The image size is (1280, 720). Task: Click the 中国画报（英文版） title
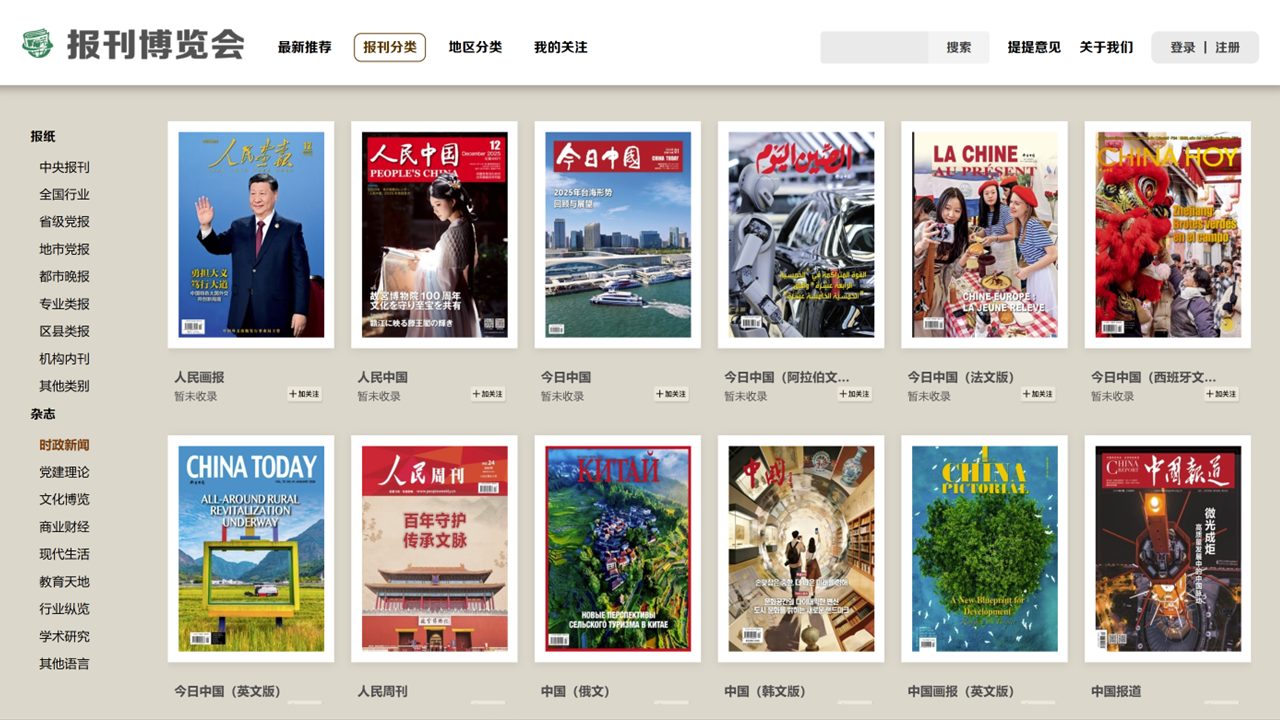tap(961, 691)
